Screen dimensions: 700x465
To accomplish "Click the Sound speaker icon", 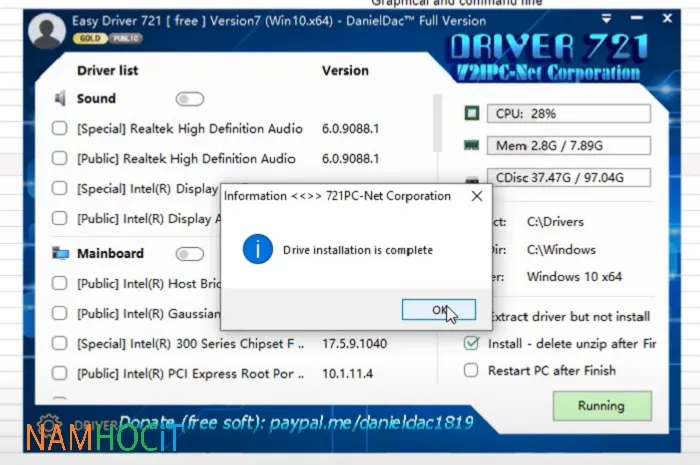I will click(60, 99).
